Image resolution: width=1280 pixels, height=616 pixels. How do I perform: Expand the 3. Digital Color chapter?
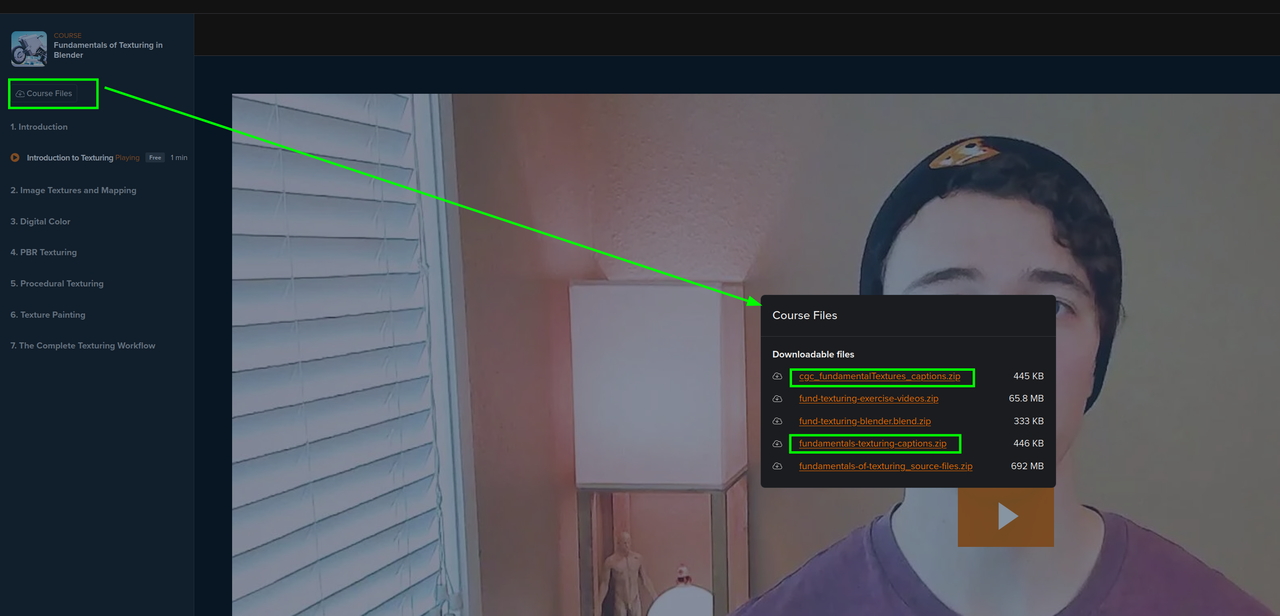click(40, 221)
